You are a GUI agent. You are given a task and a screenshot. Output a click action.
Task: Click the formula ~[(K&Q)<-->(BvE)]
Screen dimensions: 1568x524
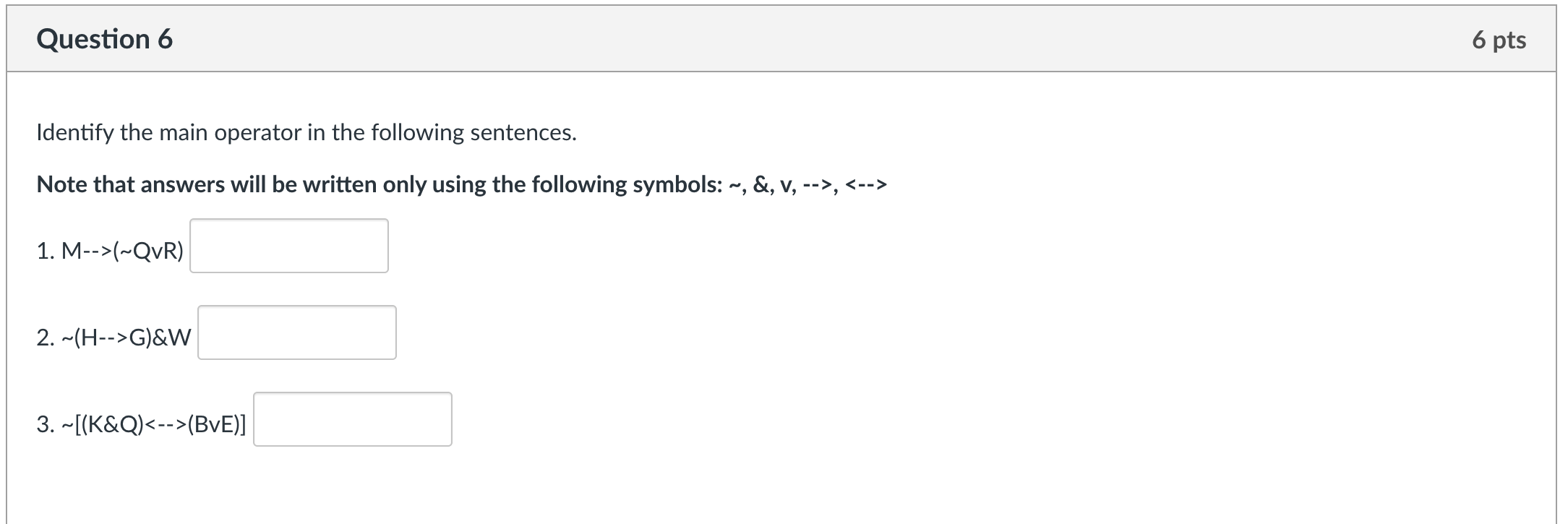click(x=152, y=423)
